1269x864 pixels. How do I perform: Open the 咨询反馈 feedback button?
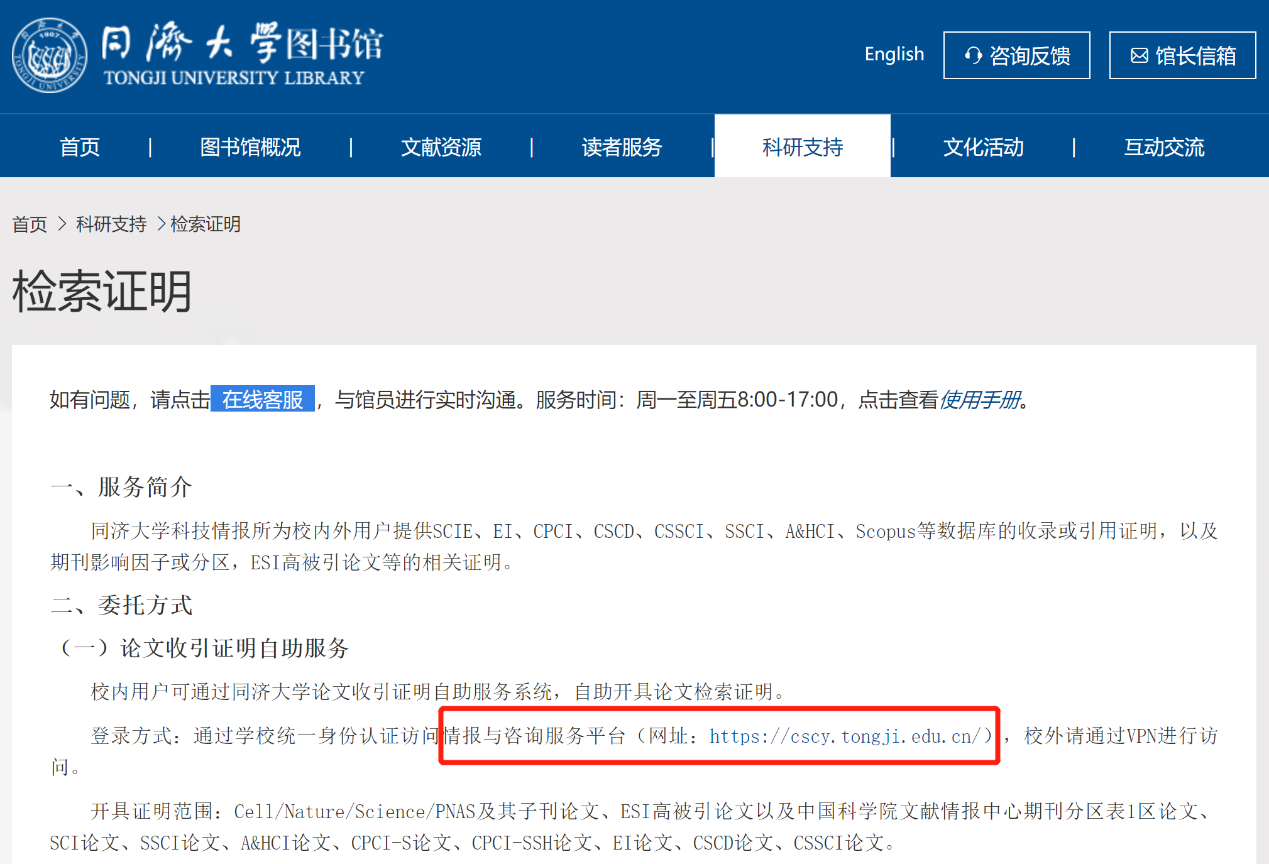(x=1016, y=56)
